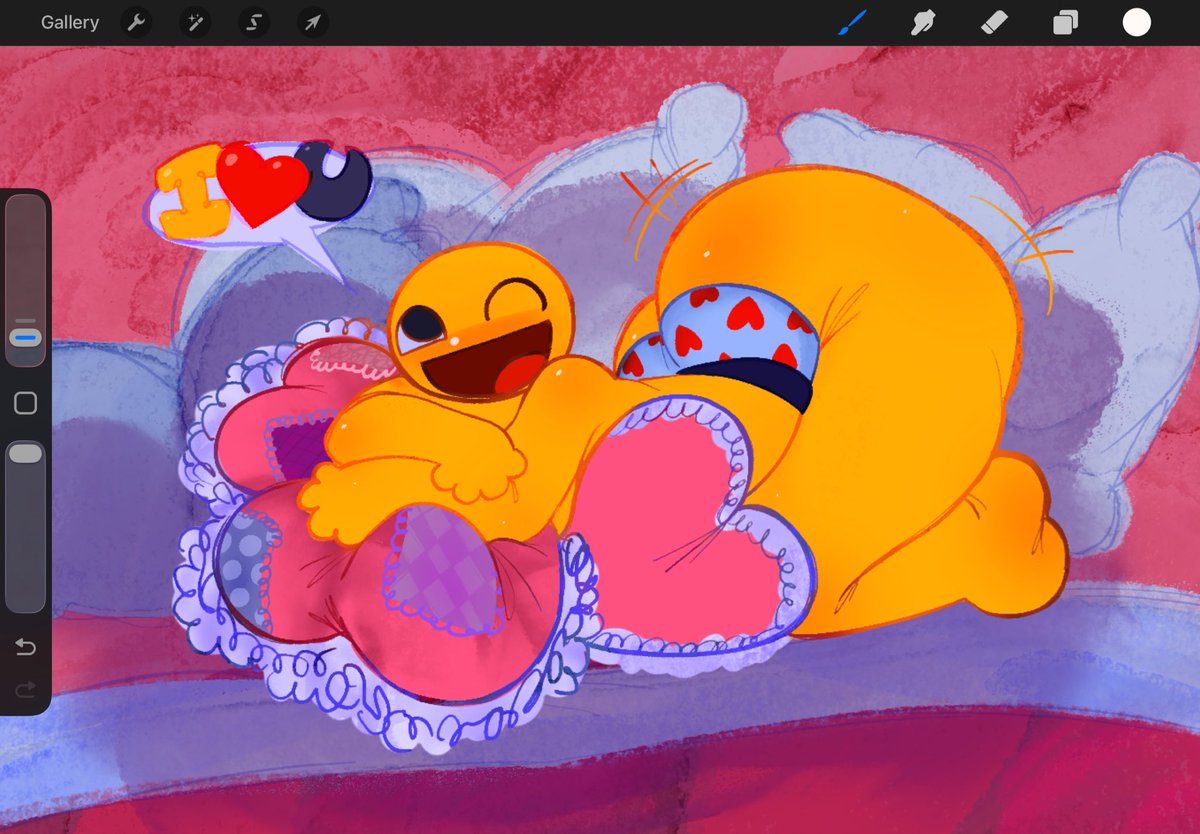Open the white color swatch picker
This screenshot has width=1200, height=834.
1136,22
